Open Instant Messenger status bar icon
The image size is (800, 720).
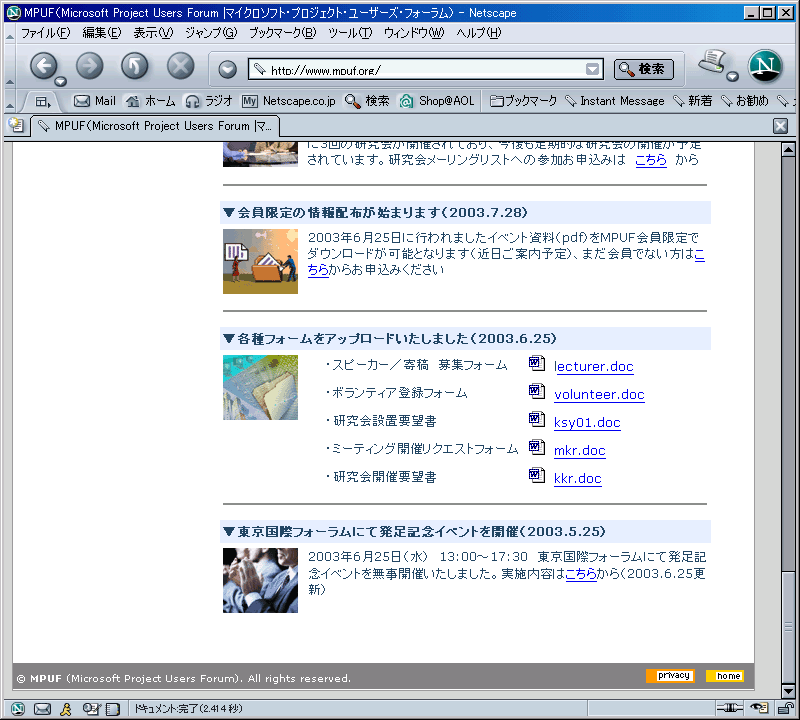[x=66, y=708]
